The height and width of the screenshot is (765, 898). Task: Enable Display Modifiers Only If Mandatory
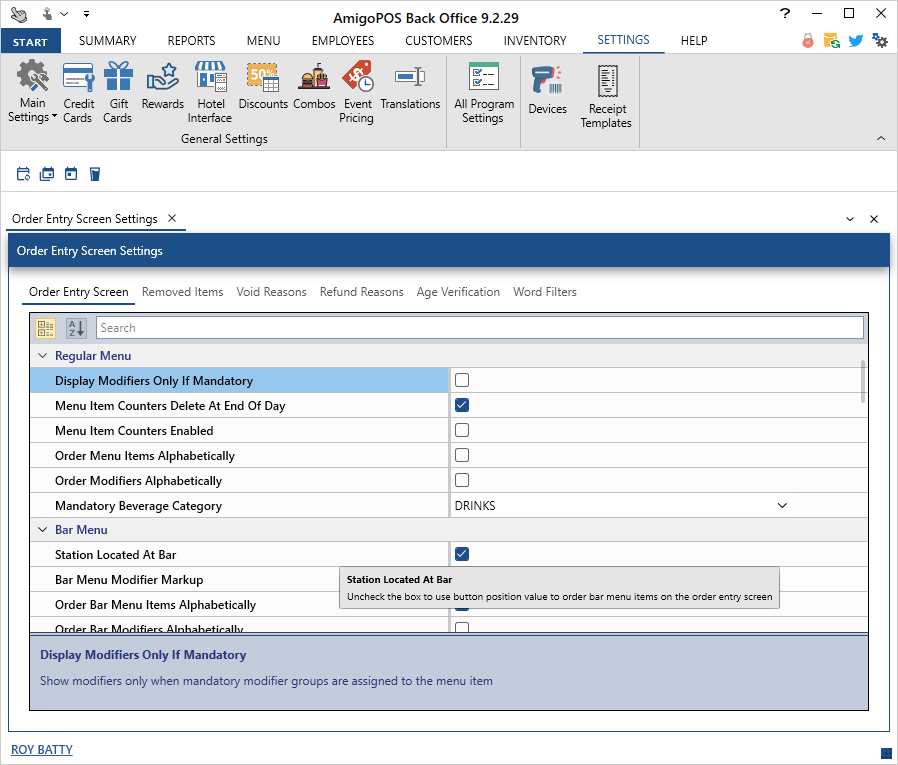462,381
